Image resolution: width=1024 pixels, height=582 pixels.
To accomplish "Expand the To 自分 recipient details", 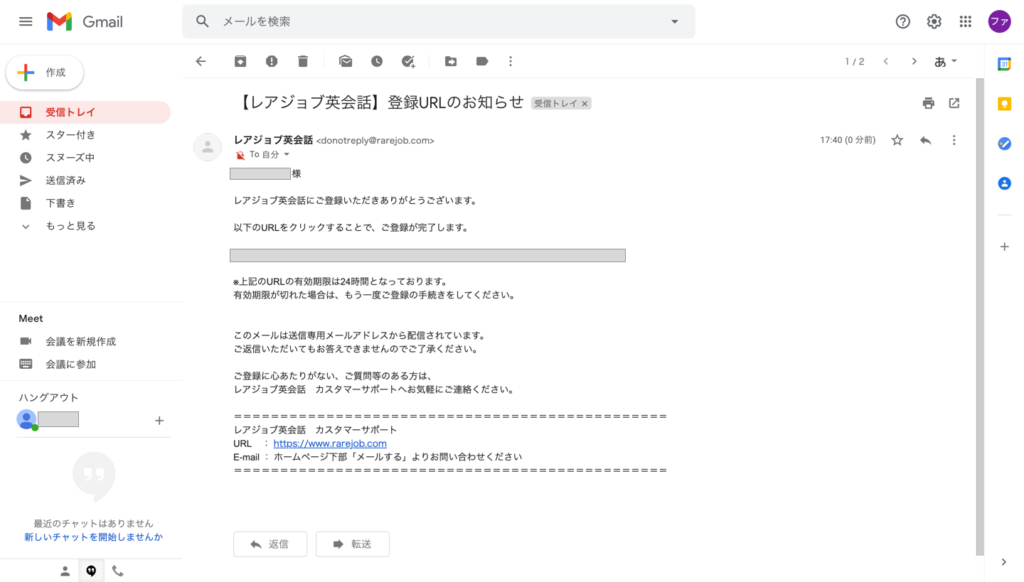I will click(x=286, y=155).
